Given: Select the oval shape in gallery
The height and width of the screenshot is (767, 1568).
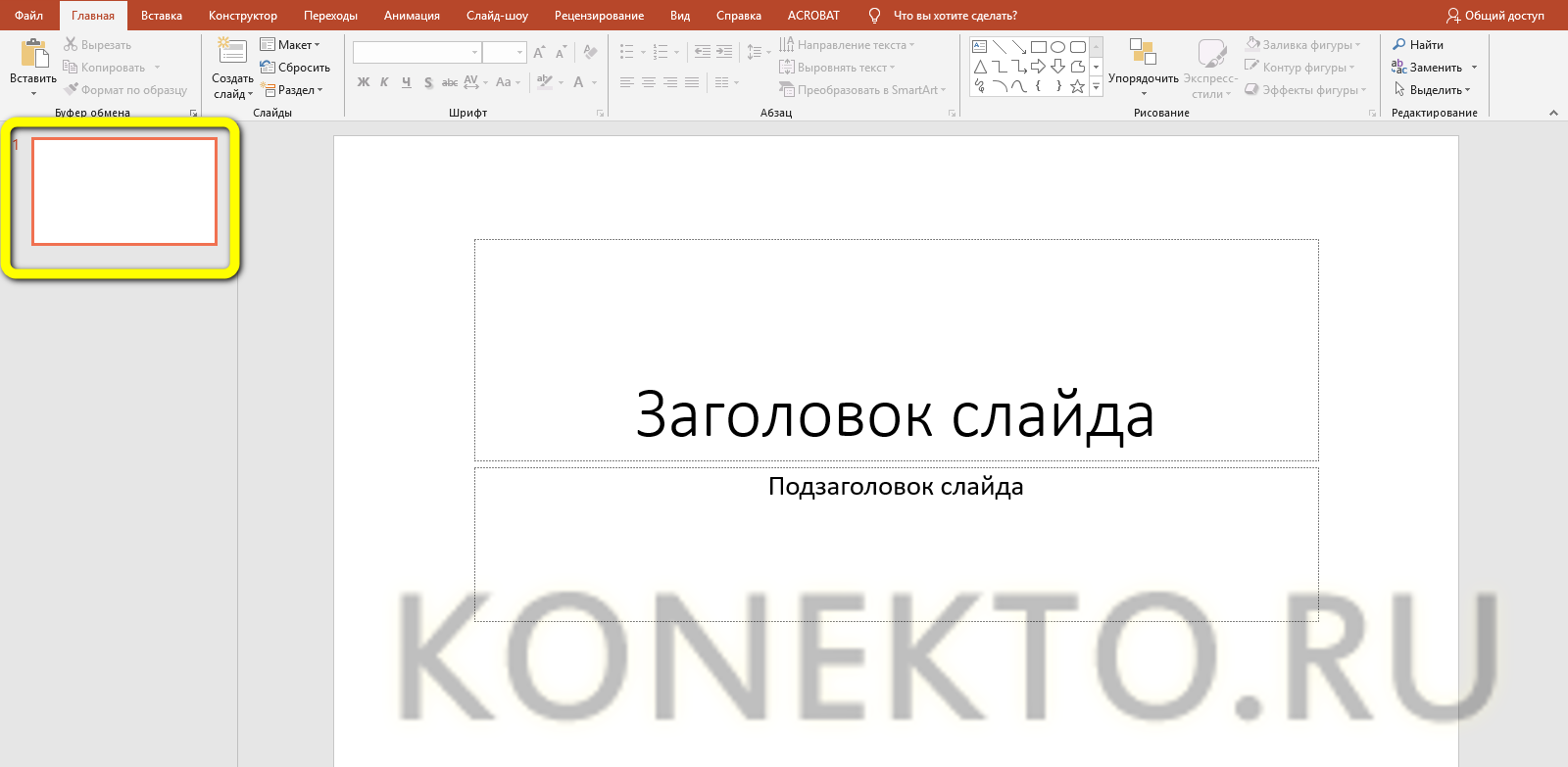Looking at the screenshot, I should [1058, 47].
